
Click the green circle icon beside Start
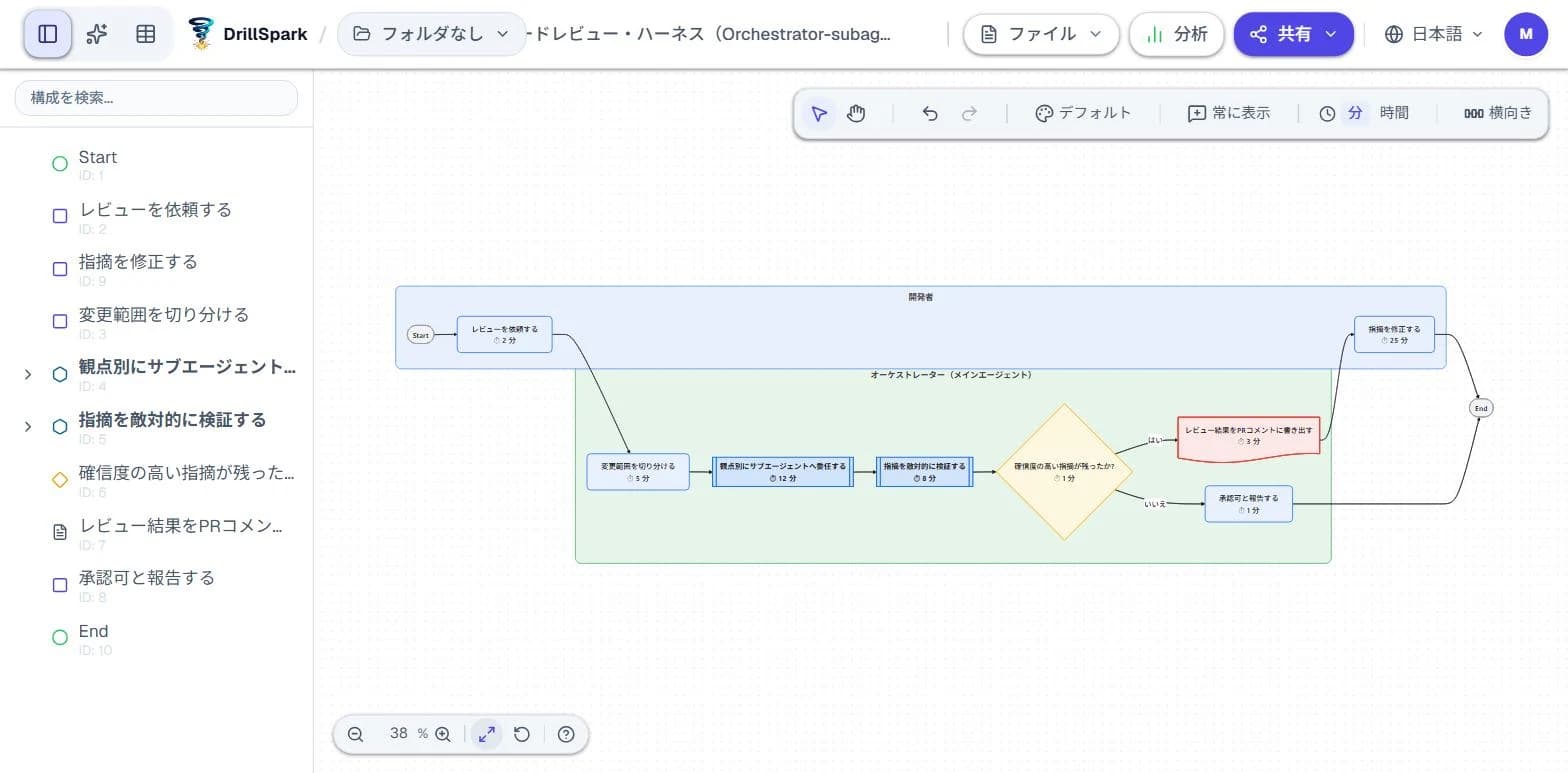point(60,163)
